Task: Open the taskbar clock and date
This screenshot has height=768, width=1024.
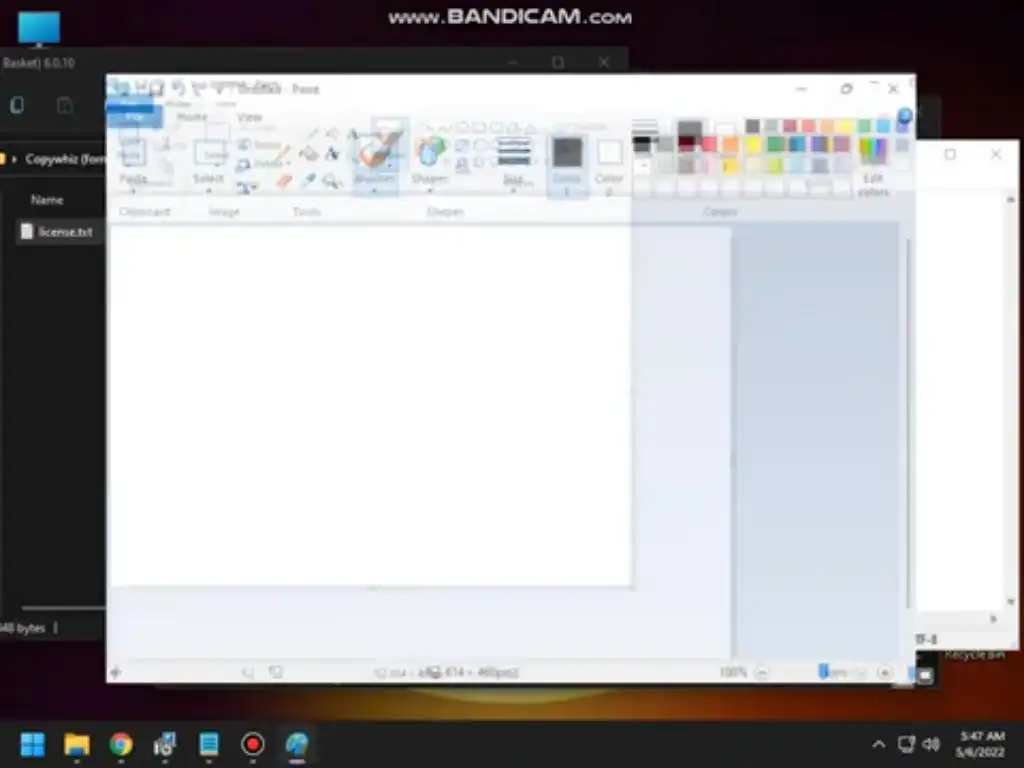Action: pos(982,744)
